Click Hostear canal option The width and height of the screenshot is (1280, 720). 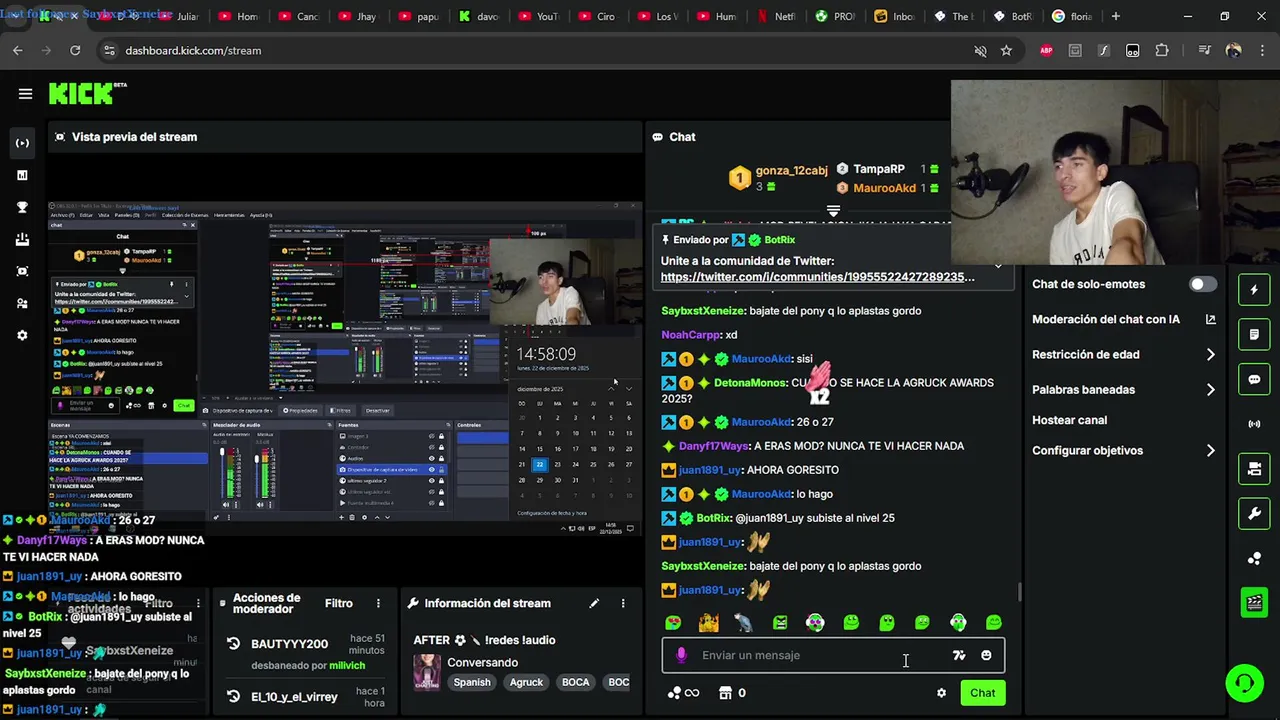[1069, 420]
